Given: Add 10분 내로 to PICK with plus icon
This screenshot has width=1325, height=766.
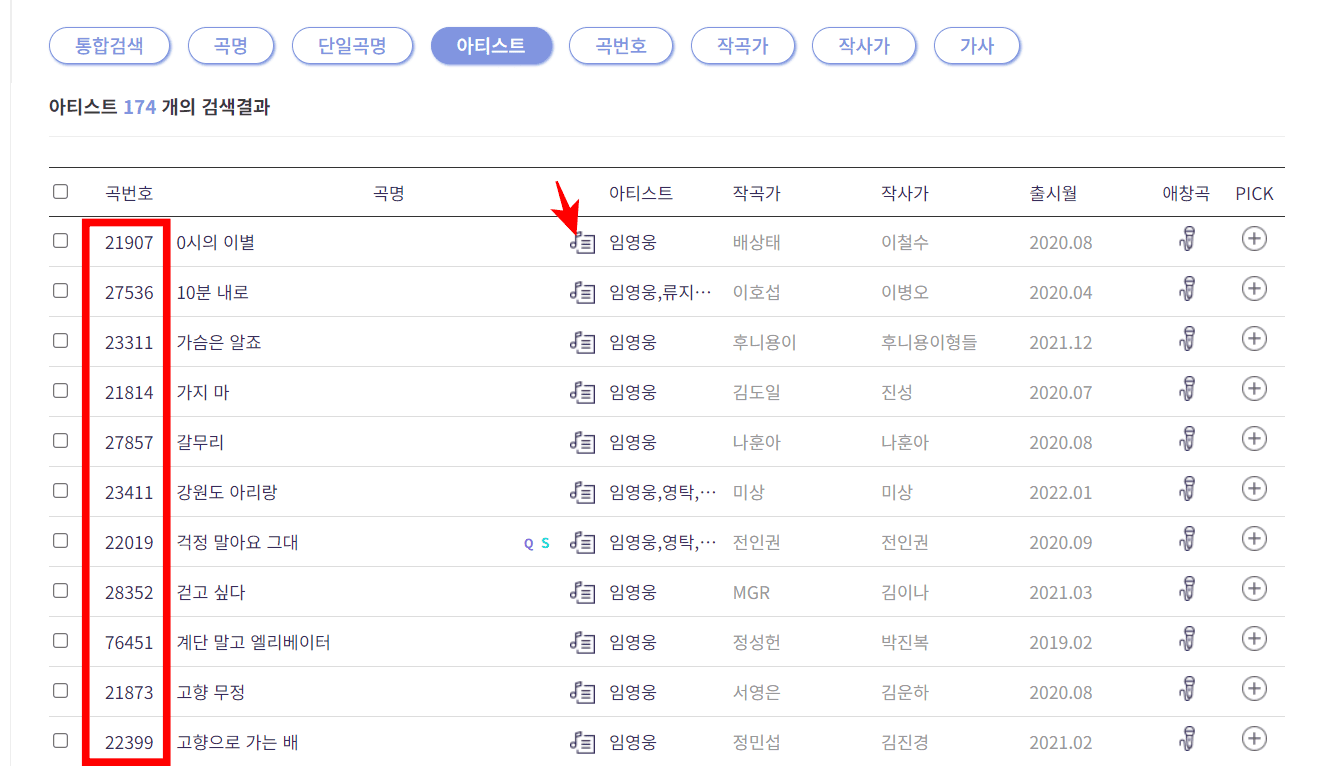Looking at the screenshot, I should point(1254,289).
